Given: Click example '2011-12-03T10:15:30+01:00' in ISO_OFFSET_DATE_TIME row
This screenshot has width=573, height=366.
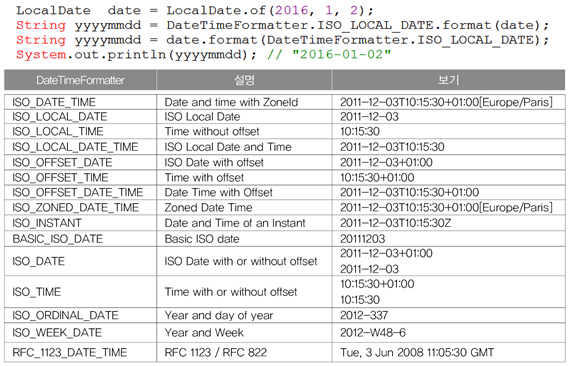Looking at the screenshot, I should coord(410,192).
